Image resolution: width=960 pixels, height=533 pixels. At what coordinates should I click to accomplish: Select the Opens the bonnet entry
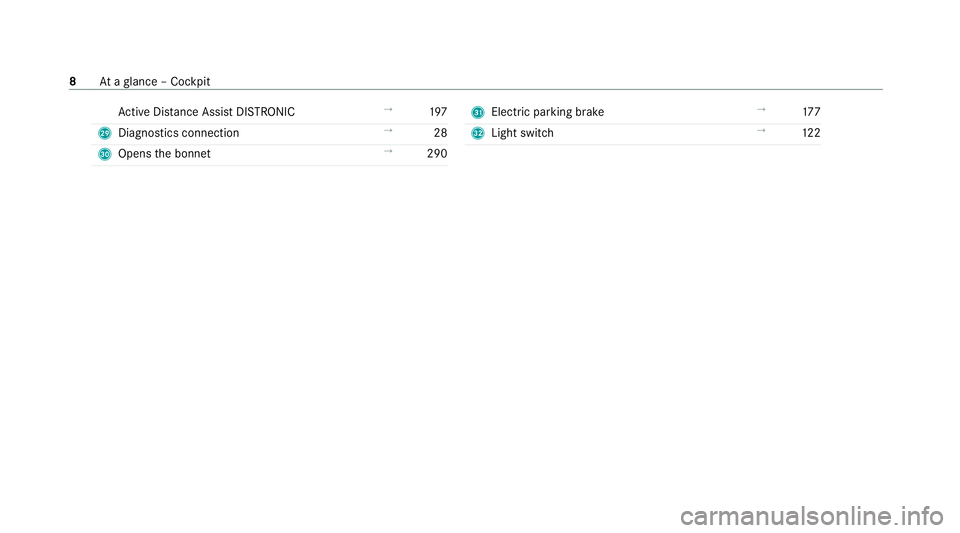tap(164, 154)
